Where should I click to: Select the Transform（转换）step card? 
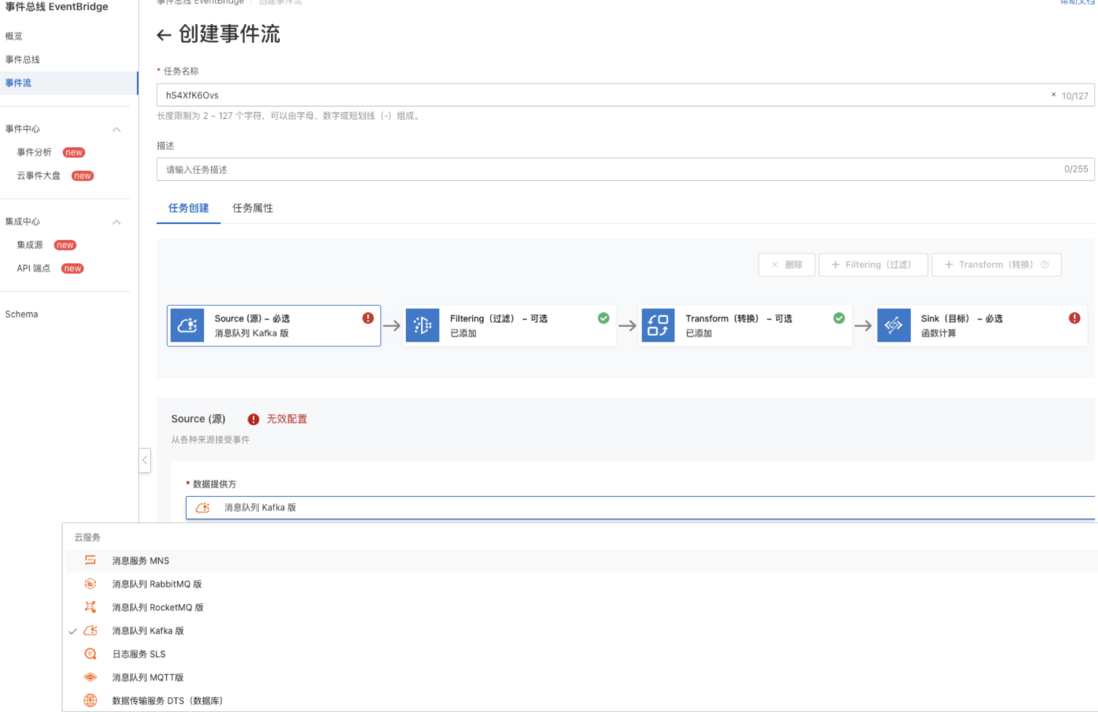click(x=745, y=326)
